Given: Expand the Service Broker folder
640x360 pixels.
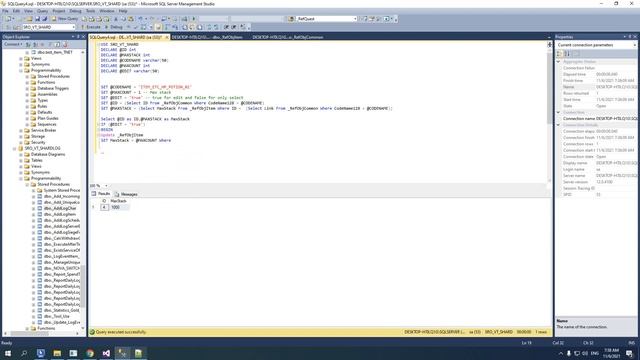Looking at the screenshot, I should [21, 130].
